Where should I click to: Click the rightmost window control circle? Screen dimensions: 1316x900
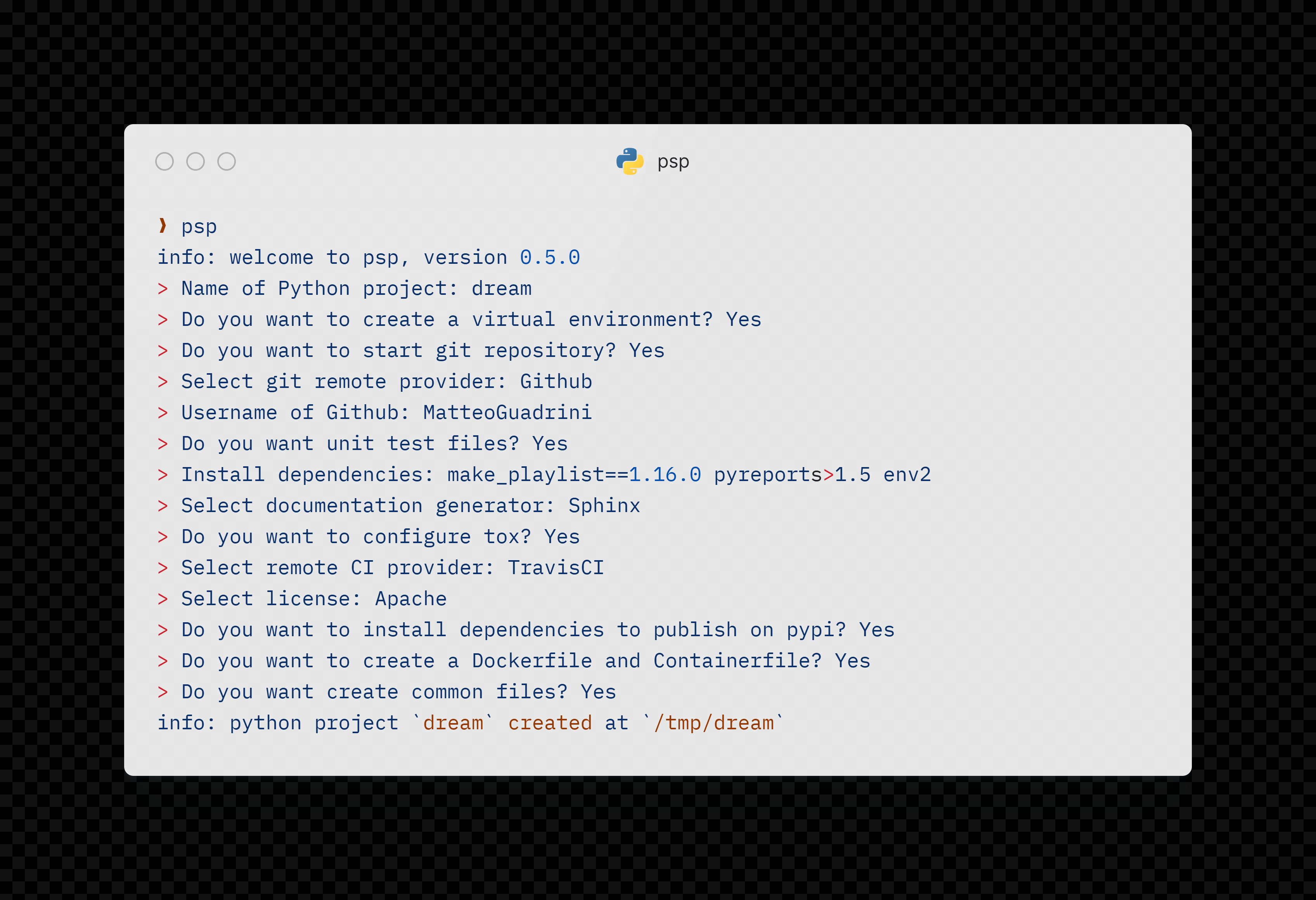[x=227, y=161]
